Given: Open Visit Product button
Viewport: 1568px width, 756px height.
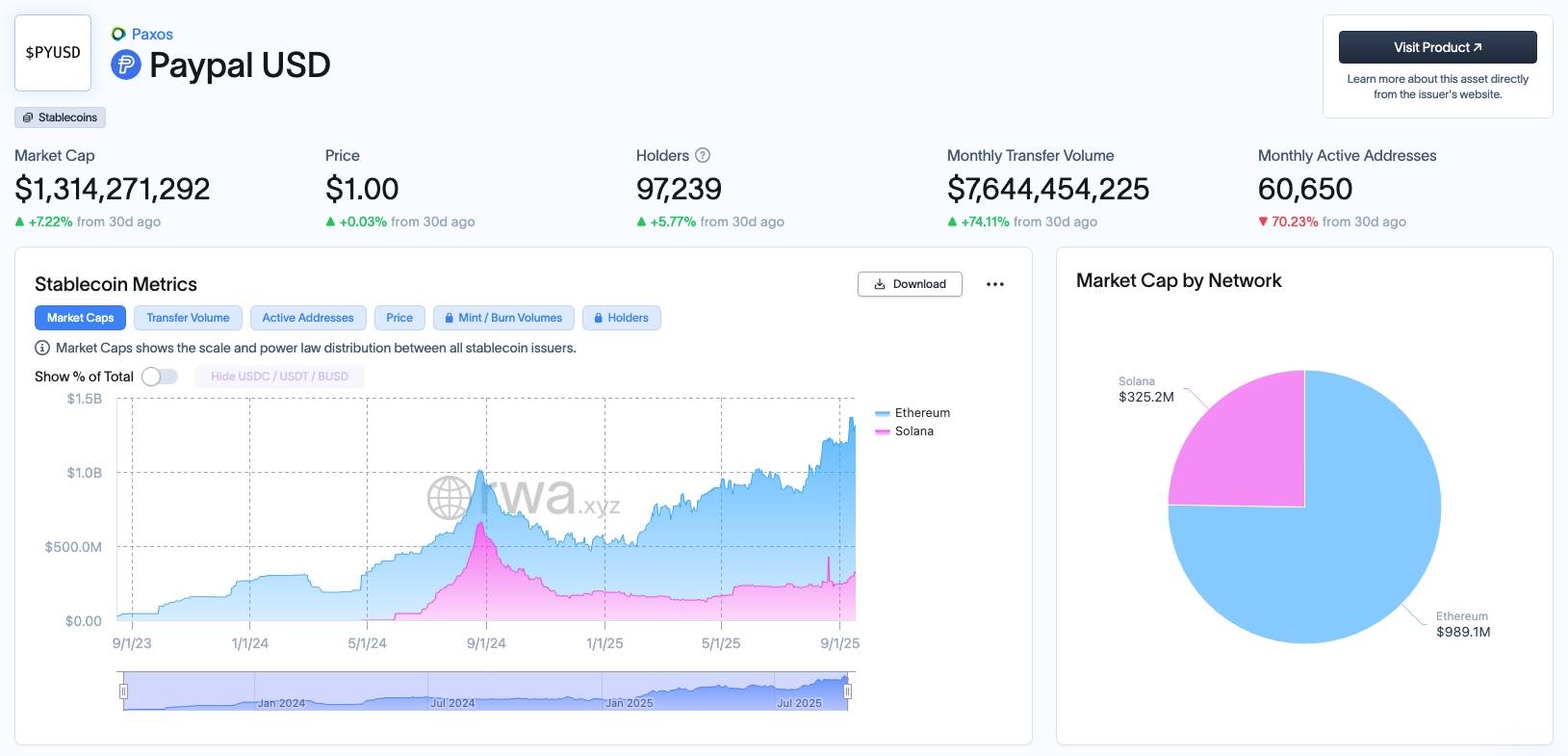Looking at the screenshot, I should (1437, 47).
